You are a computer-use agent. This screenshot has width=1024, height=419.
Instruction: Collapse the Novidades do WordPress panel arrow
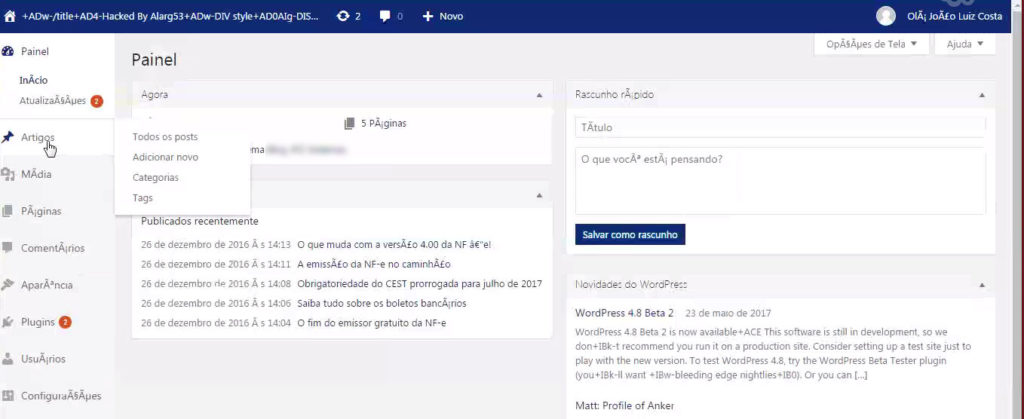982,285
